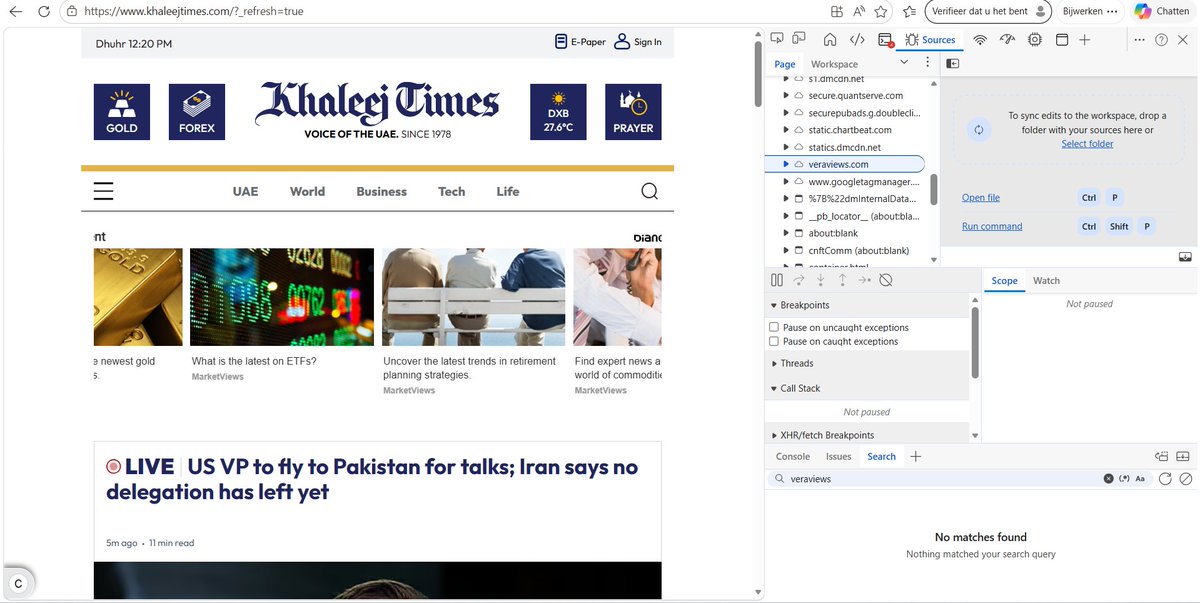Expand the secure.quantserve.com tree node

coord(786,96)
